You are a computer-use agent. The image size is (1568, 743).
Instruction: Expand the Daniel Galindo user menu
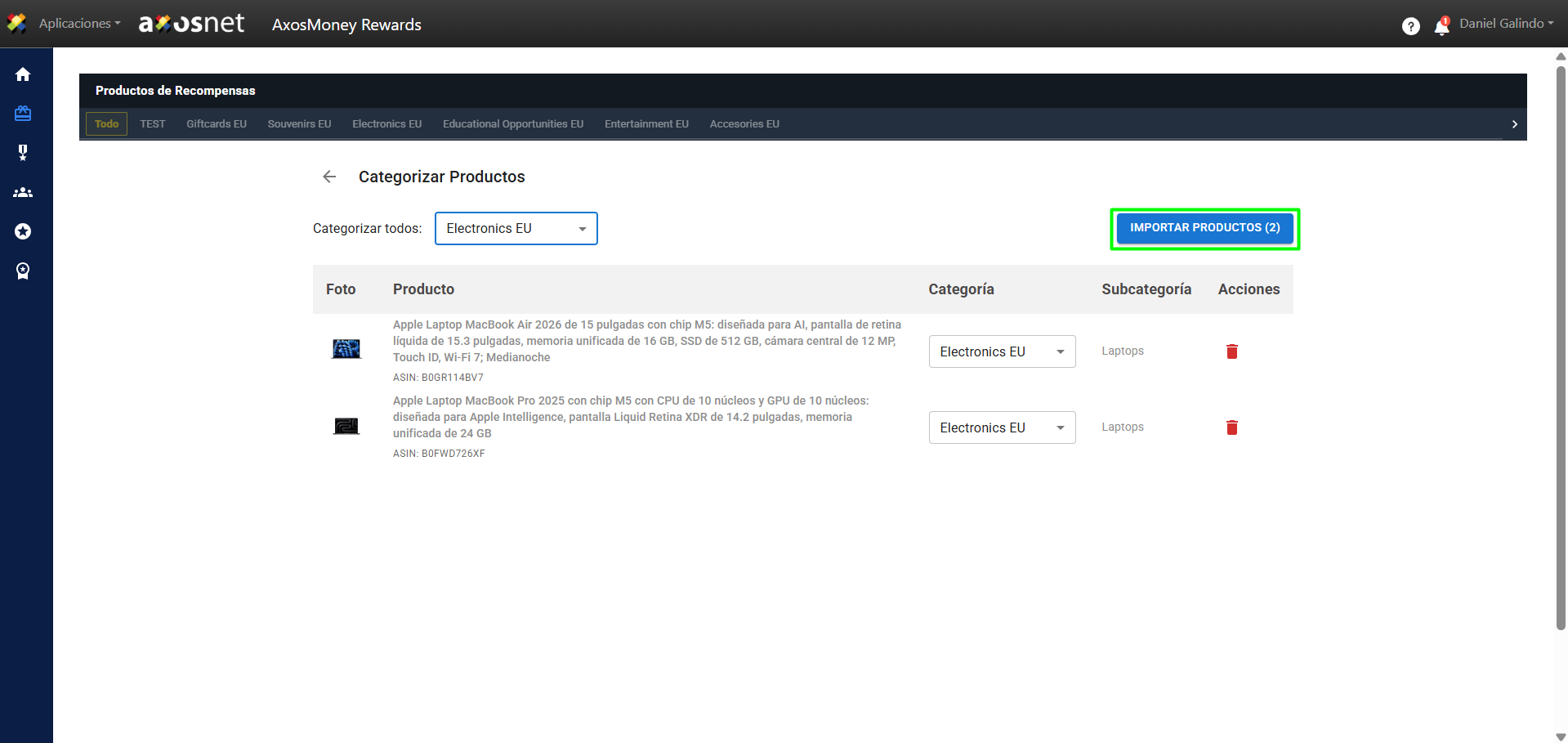[x=1506, y=24]
